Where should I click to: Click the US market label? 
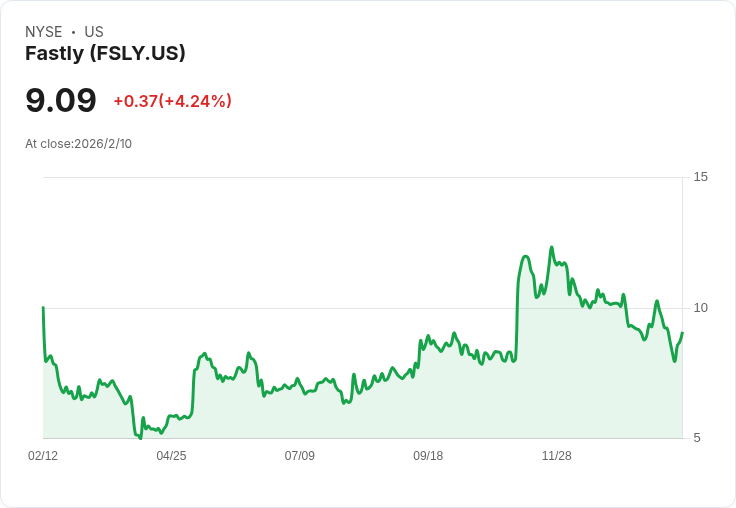(x=94, y=32)
